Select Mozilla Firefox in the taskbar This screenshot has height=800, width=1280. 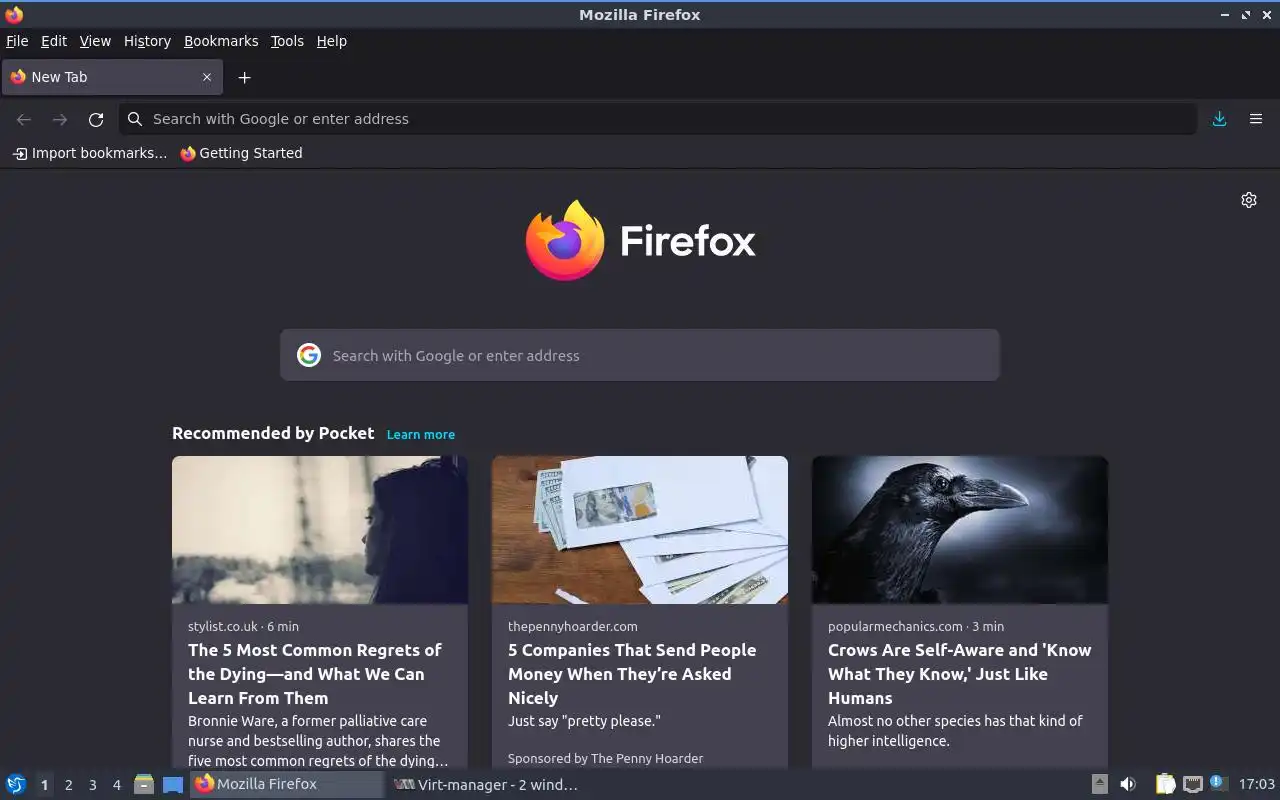(288, 784)
